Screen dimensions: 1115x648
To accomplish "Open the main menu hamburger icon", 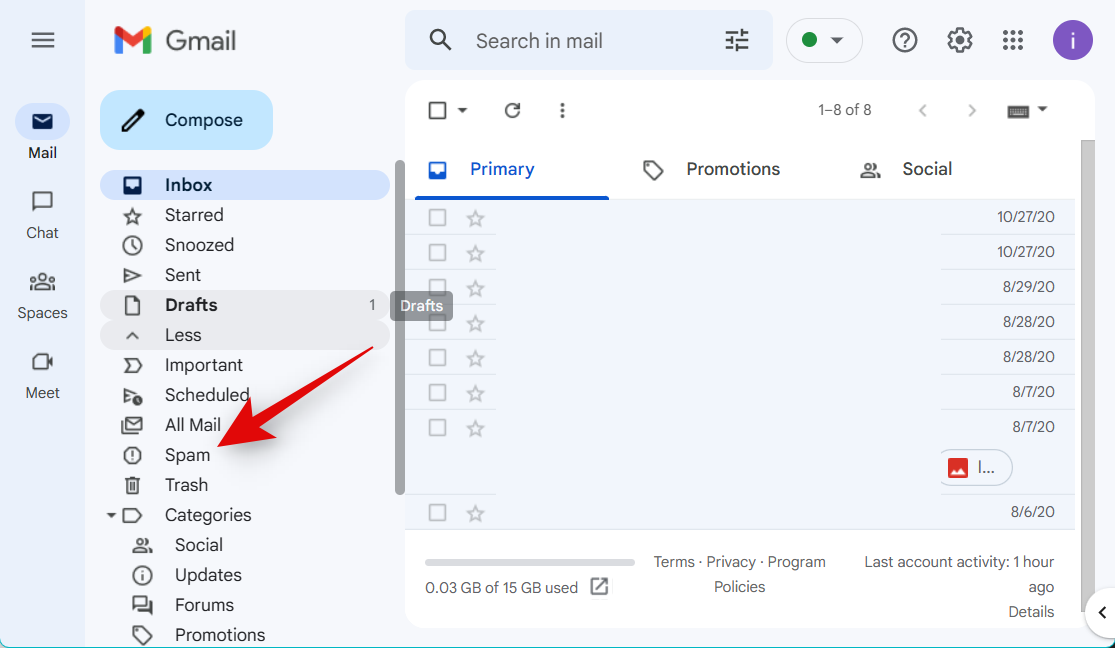I will coord(43,41).
